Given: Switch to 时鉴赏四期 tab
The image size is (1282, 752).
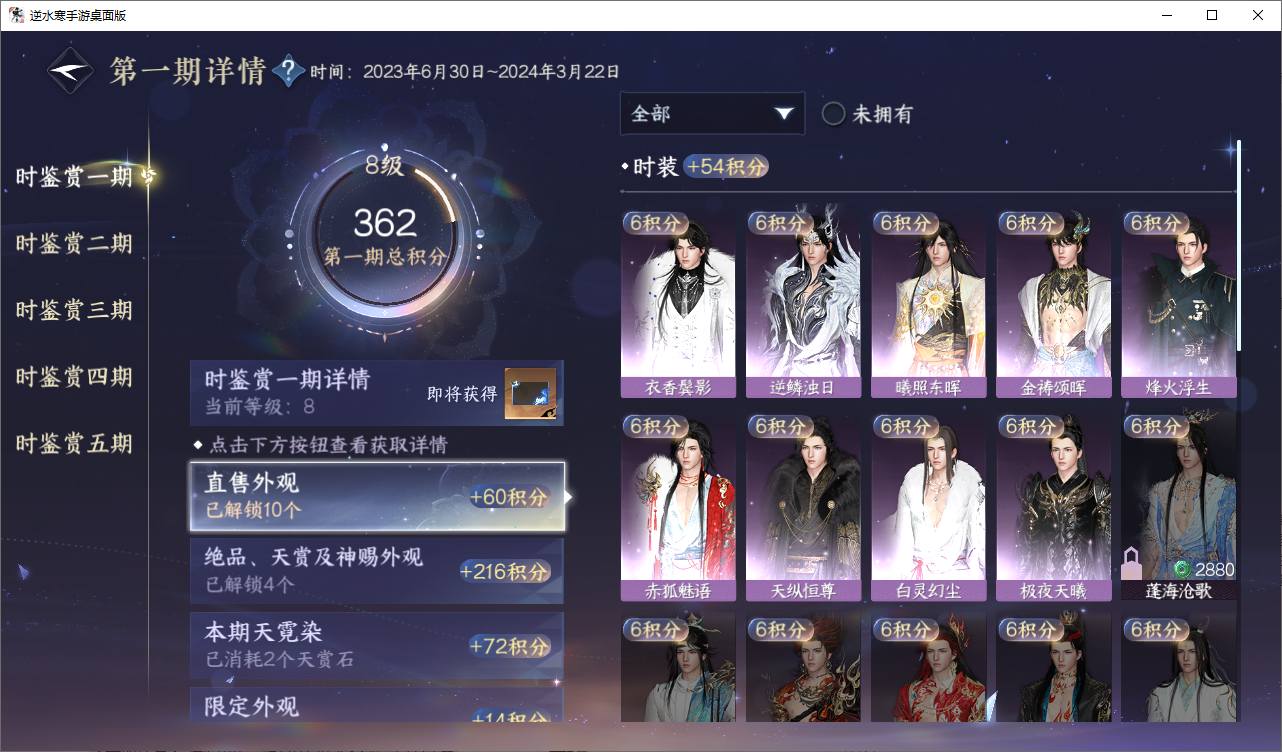Looking at the screenshot, I should (74, 377).
